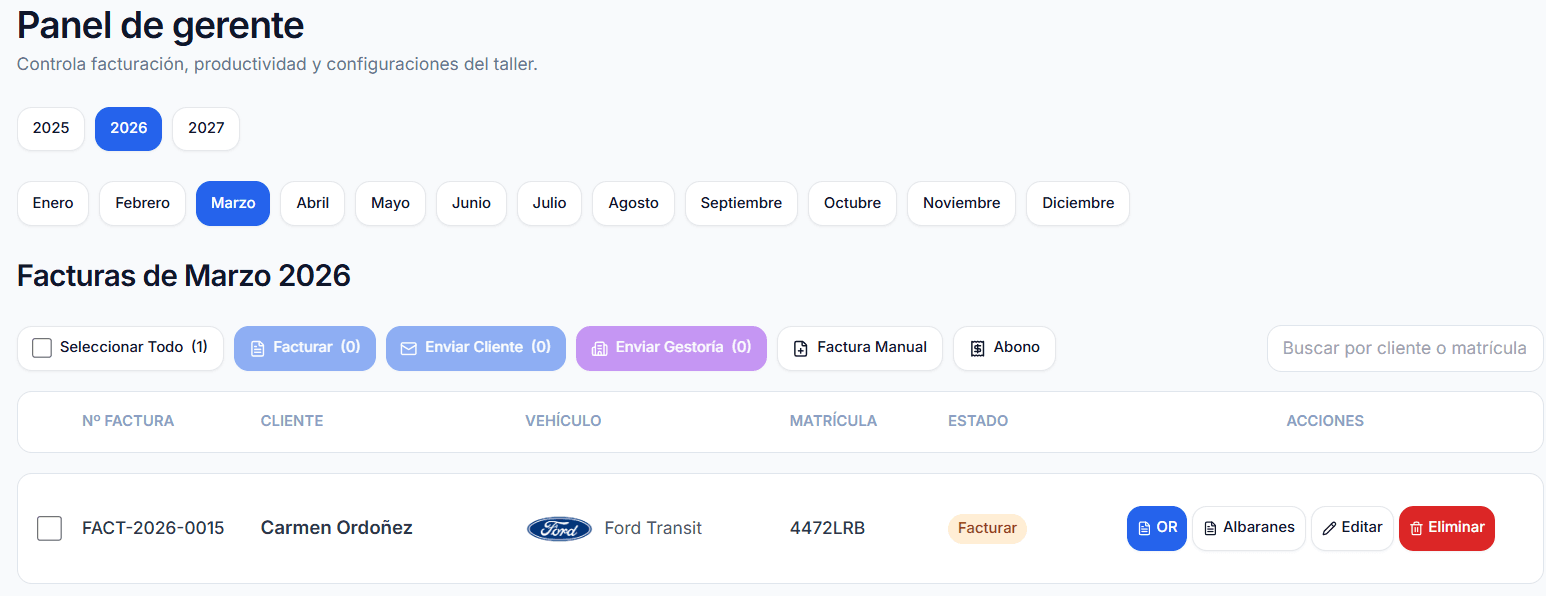
Task: Click the trash icon on the Eliminar button
Action: click(1417, 528)
